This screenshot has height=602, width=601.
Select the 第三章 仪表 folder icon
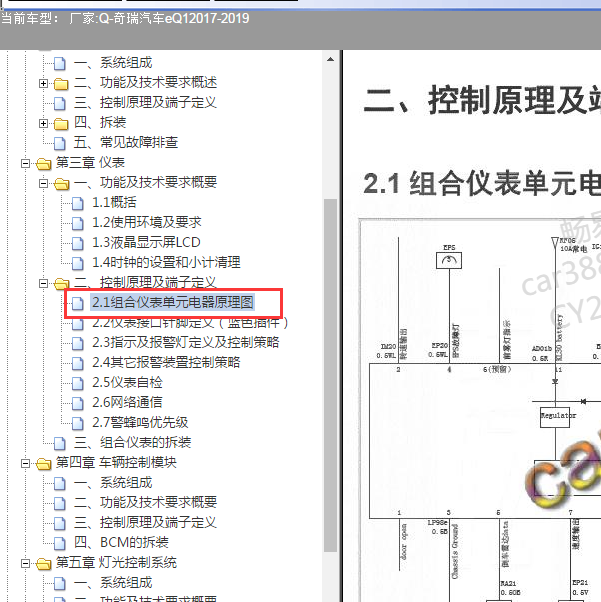coord(43,164)
